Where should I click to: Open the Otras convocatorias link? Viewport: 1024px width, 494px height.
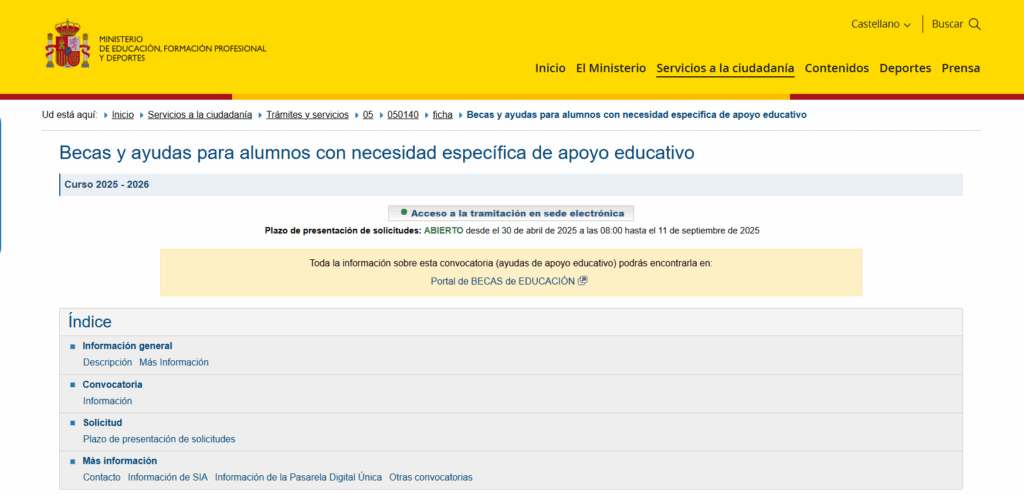pyautogui.click(x=430, y=477)
